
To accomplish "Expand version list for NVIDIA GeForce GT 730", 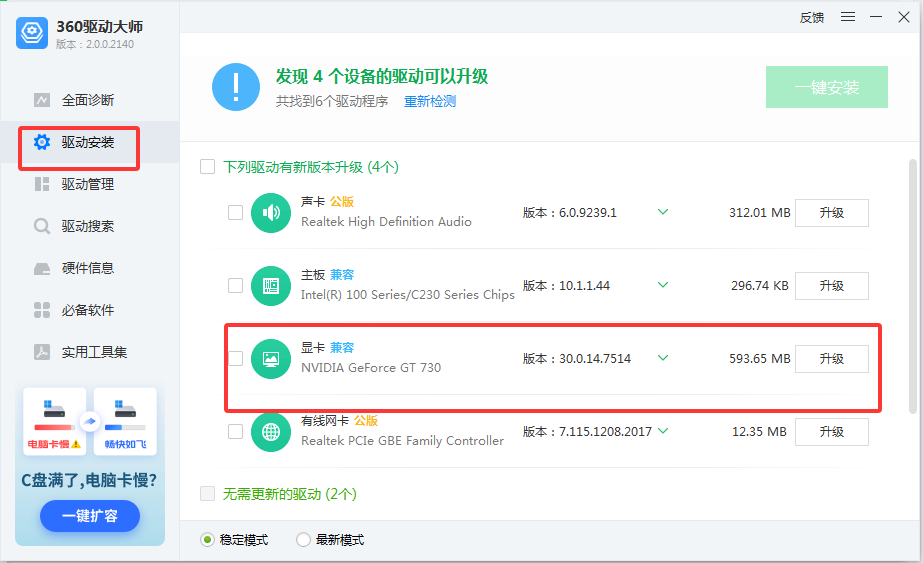I will (x=662, y=358).
